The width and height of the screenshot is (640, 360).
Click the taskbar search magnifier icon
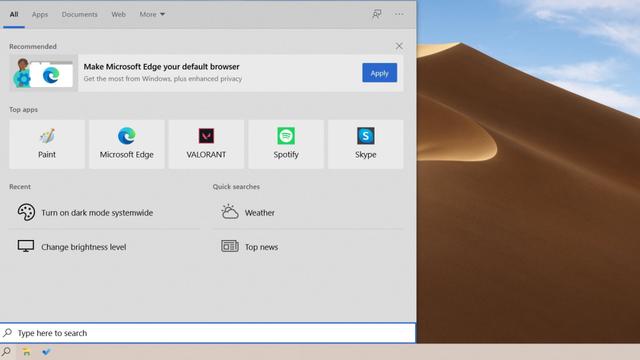(x=6, y=351)
